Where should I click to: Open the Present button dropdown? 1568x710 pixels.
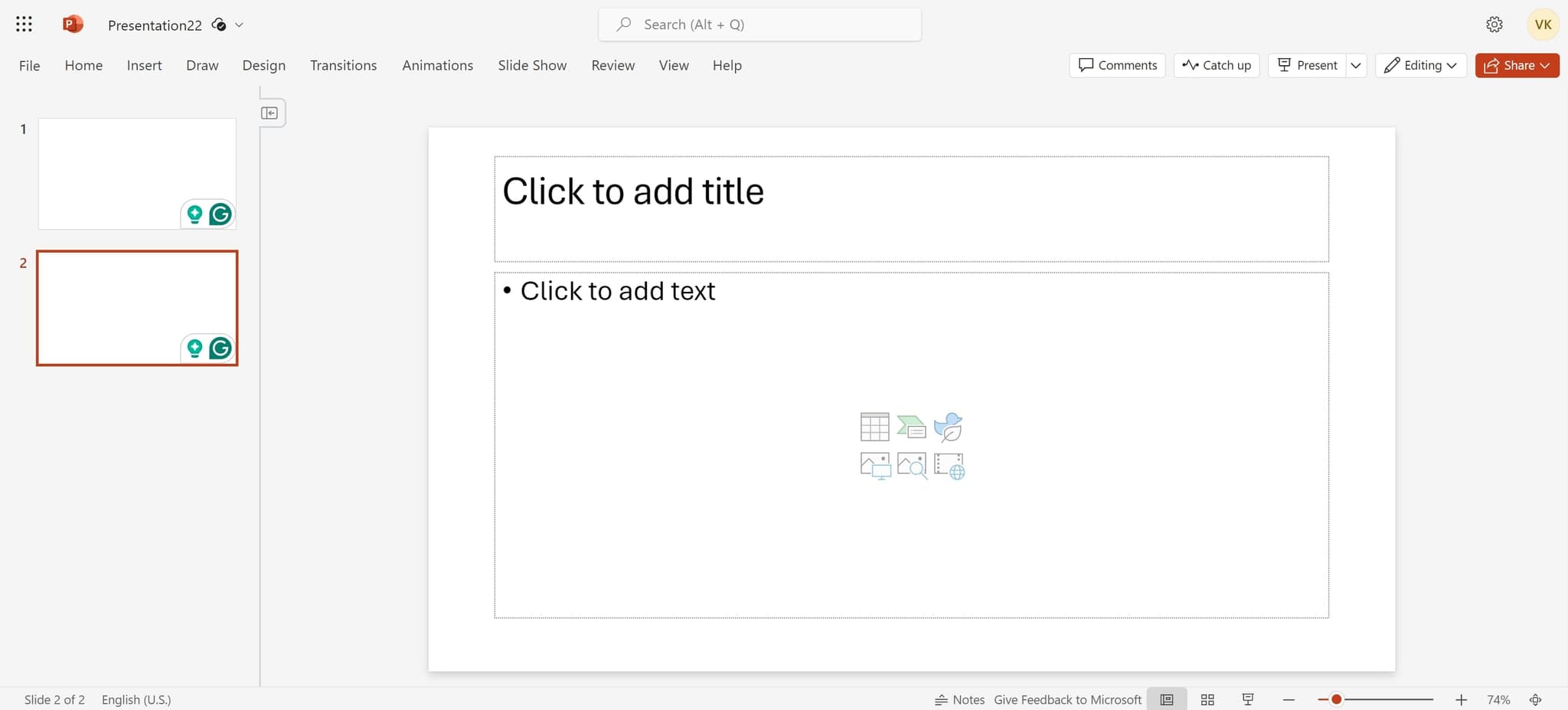coord(1356,65)
